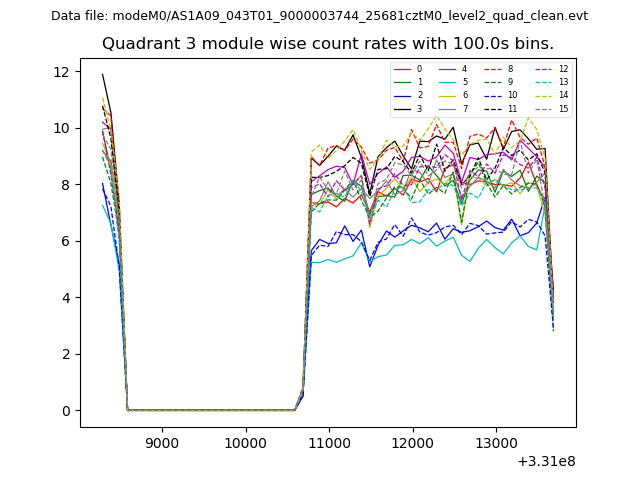The height and width of the screenshot is (480, 640).
Task: Click the red solid line legend swatch for module 0
Action: pyautogui.click(x=402, y=69)
